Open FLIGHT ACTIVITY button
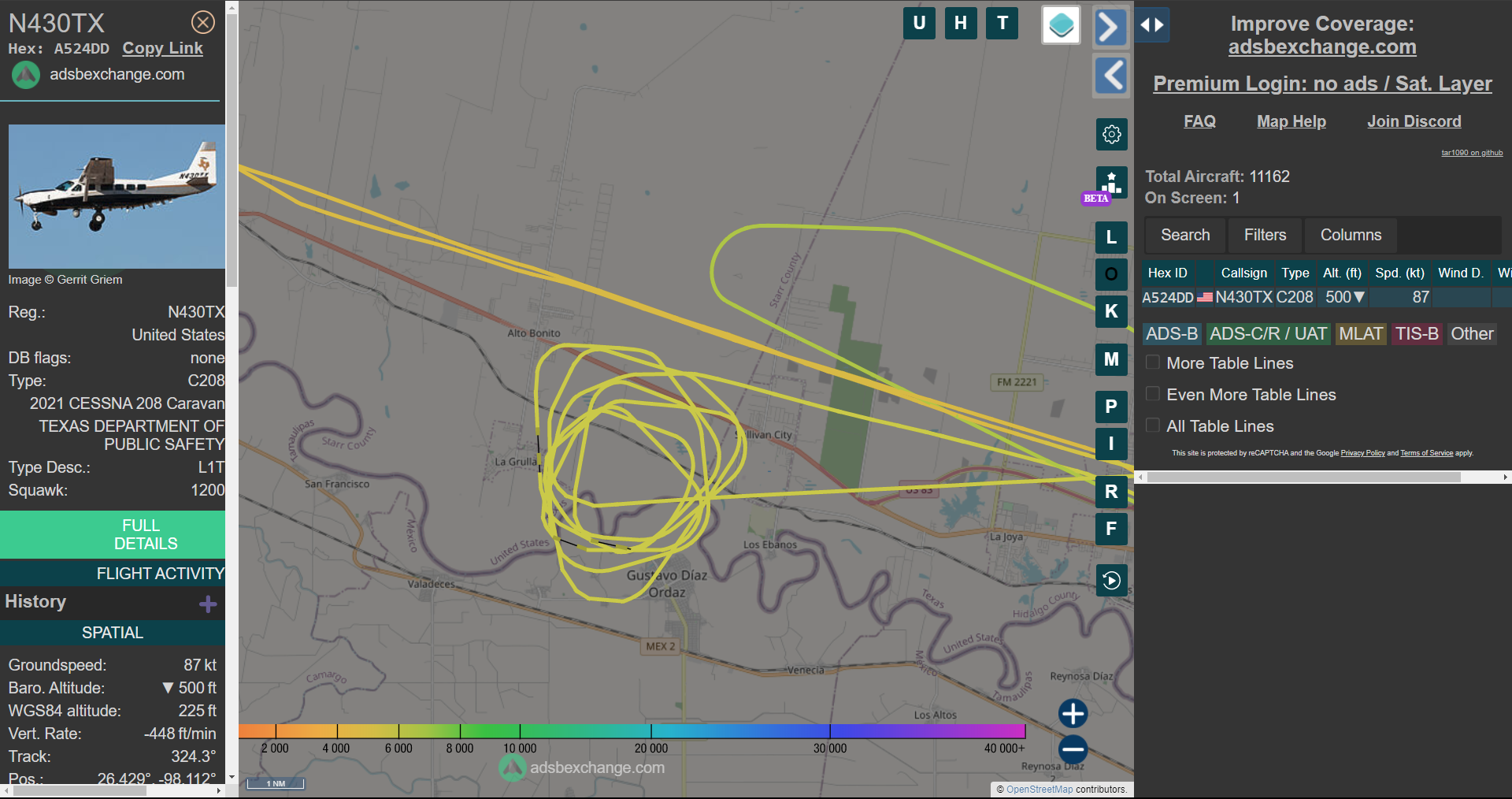 (113, 574)
